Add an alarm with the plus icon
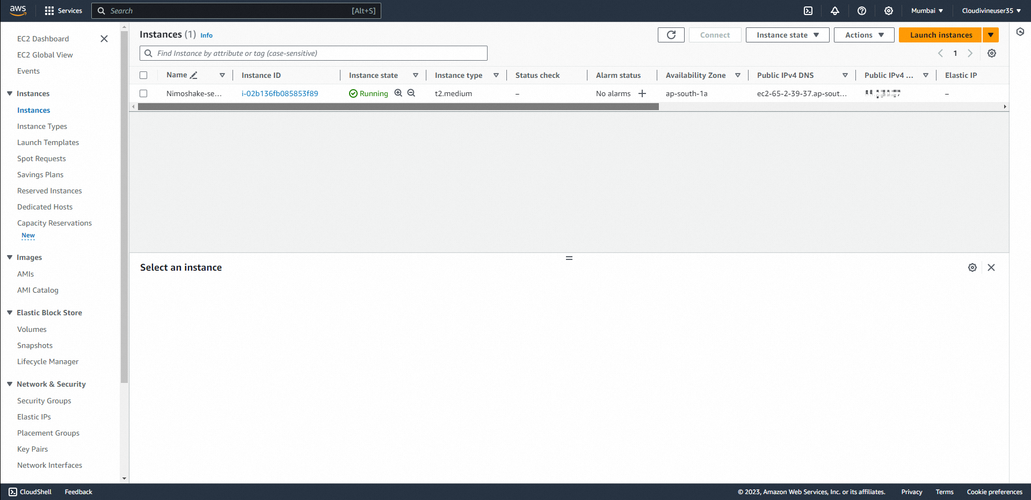The width and height of the screenshot is (1031, 500). coord(642,93)
